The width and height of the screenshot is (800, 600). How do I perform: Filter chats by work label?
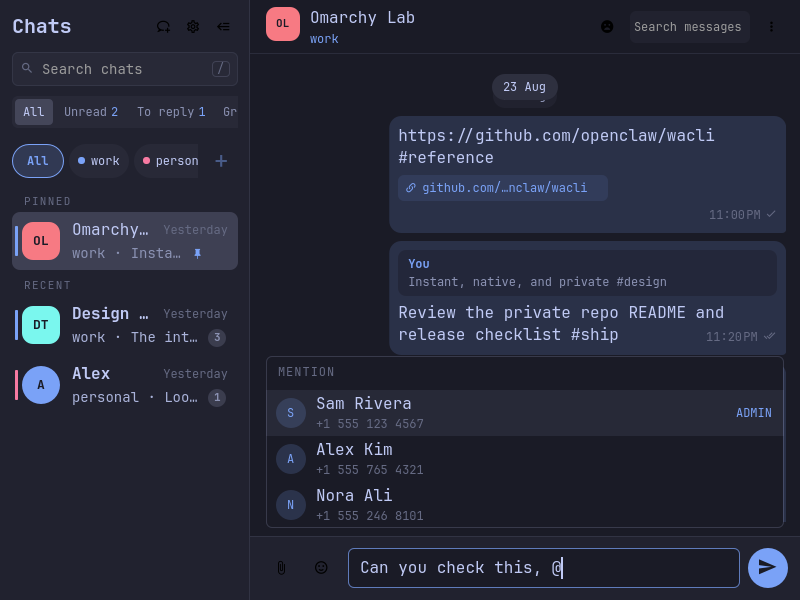coord(99,161)
